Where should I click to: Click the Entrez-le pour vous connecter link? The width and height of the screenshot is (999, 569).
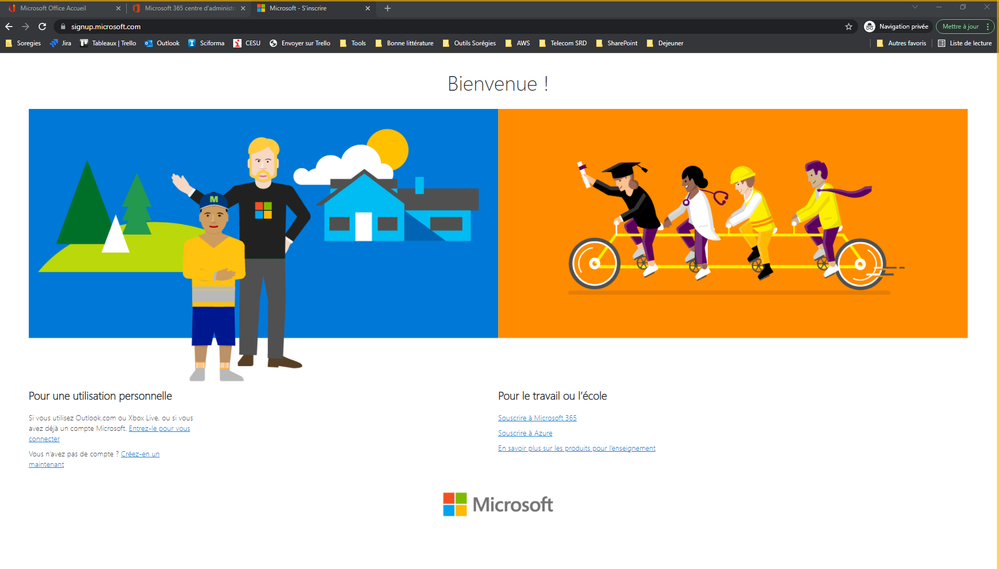159,428
